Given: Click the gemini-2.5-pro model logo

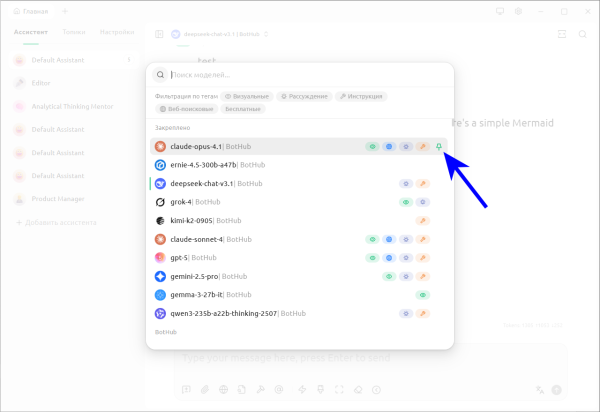Looking at the screenshot, I should click(x=160, y=276).
